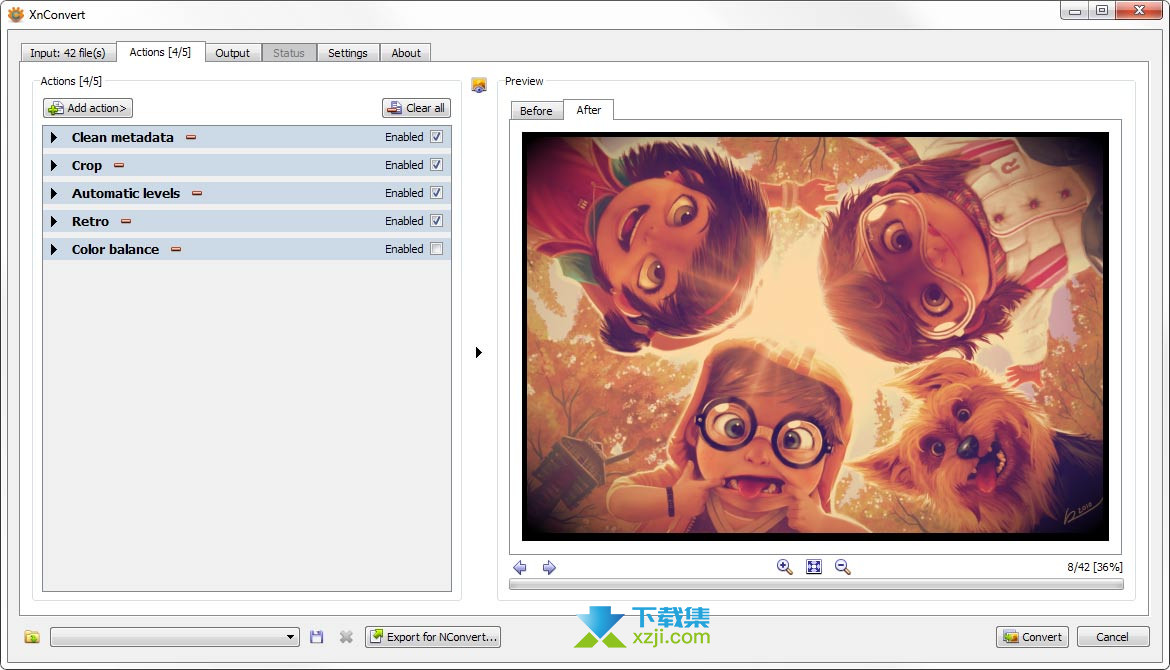Remove the Crop action via red minus
The image size is (1170, 670).
[119, 165]
